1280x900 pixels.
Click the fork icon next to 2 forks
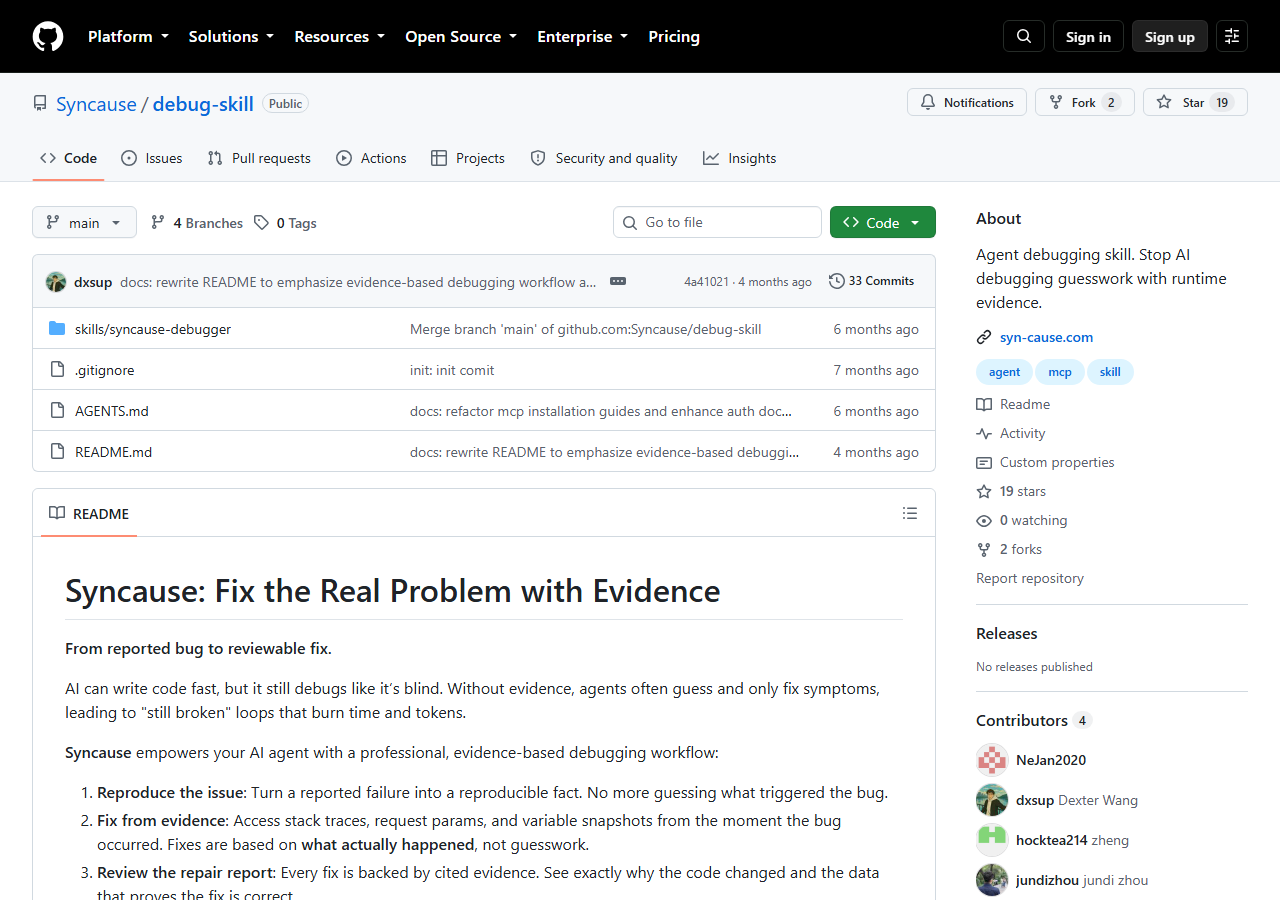click(x=984, y=550)
